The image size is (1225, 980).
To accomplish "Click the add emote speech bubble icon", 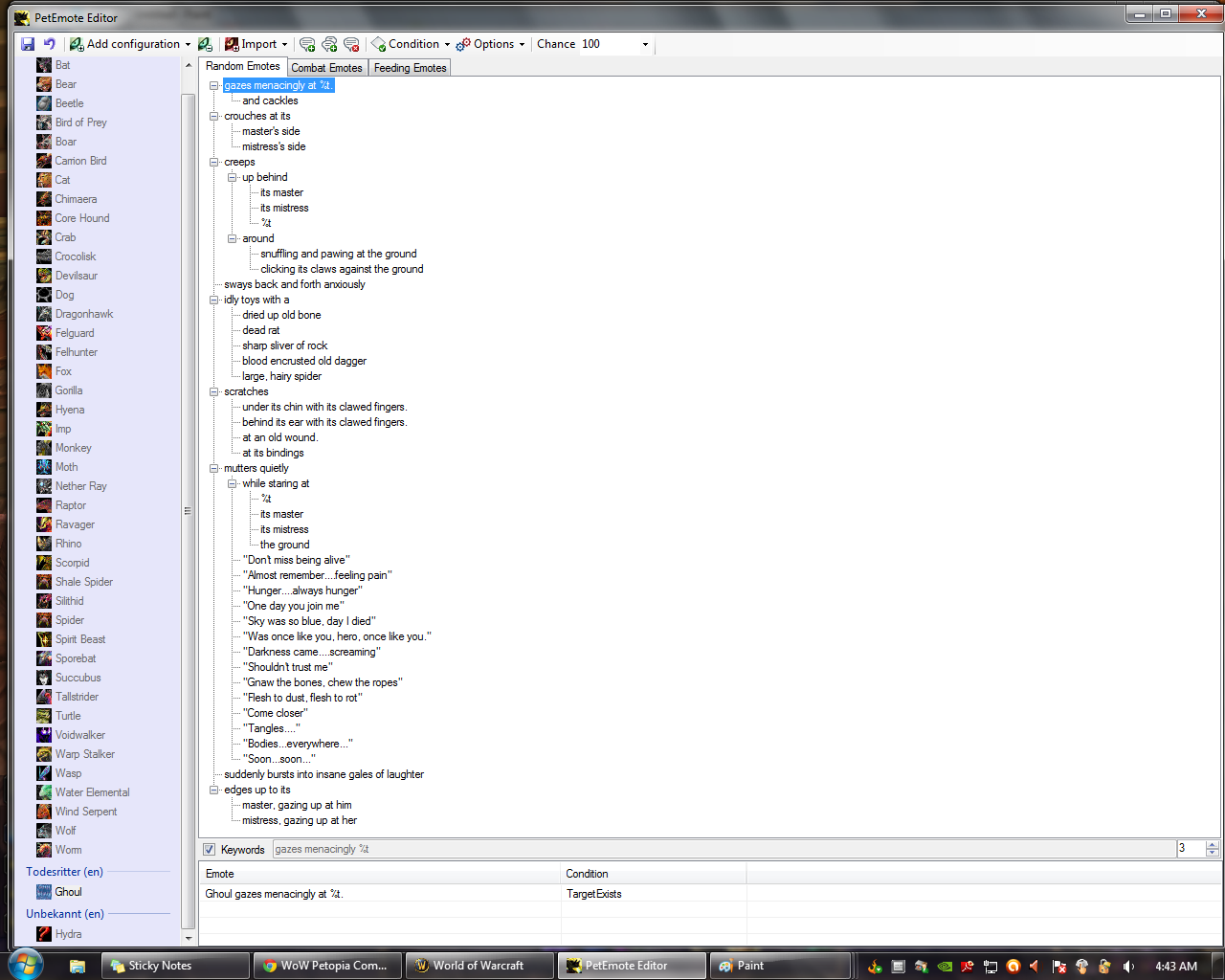I will click(307, 44).
